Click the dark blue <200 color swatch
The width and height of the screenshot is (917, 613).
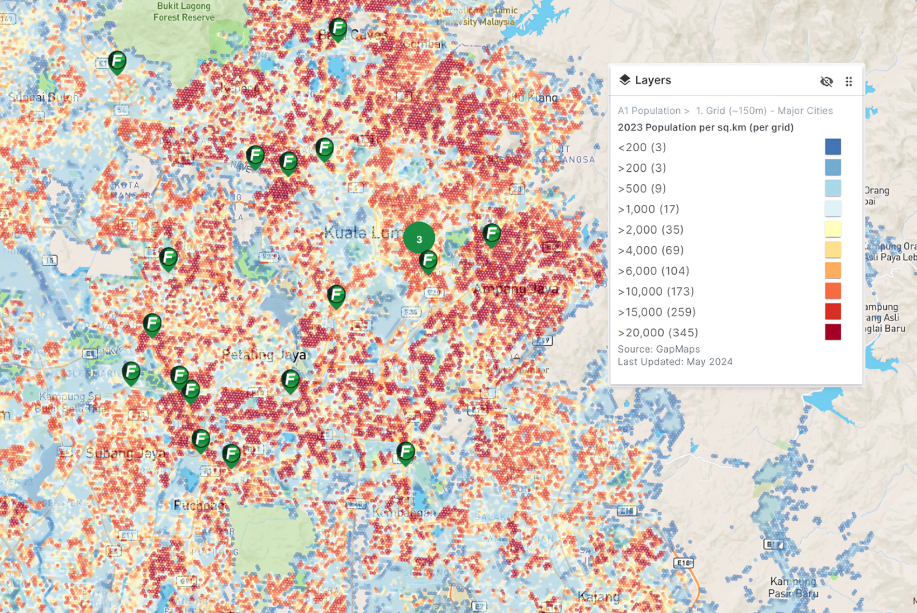tap(832, 147)
